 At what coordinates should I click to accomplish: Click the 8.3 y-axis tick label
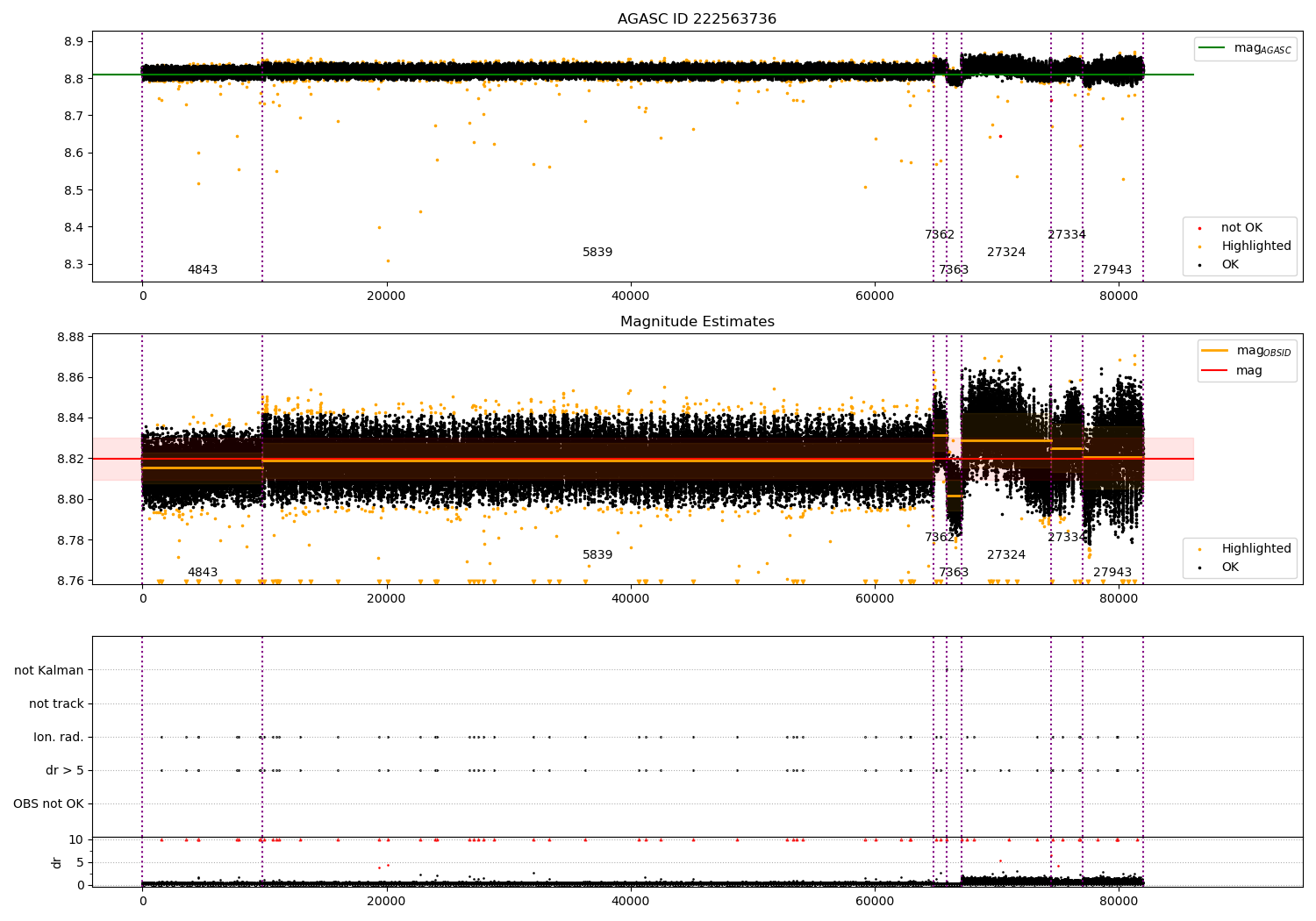tap(74, 265)
